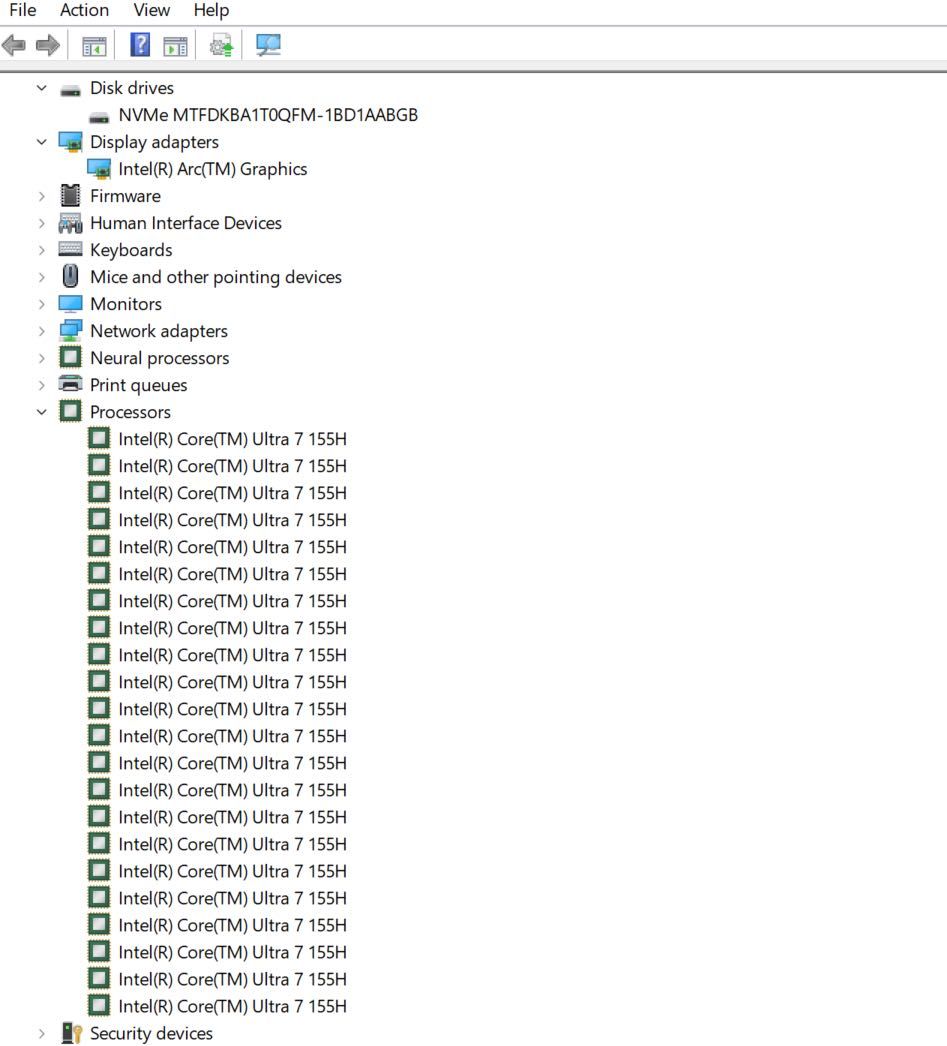Click the Monitors category icon
This screenshot has width=947, height=1046.
70,304
